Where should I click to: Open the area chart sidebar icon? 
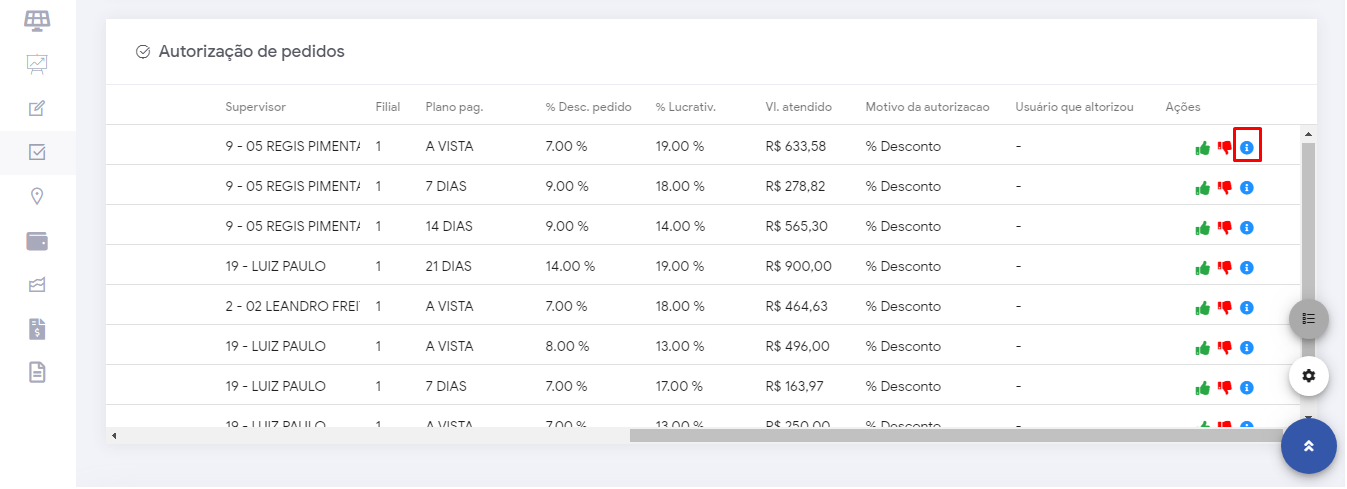click(37, 285)
